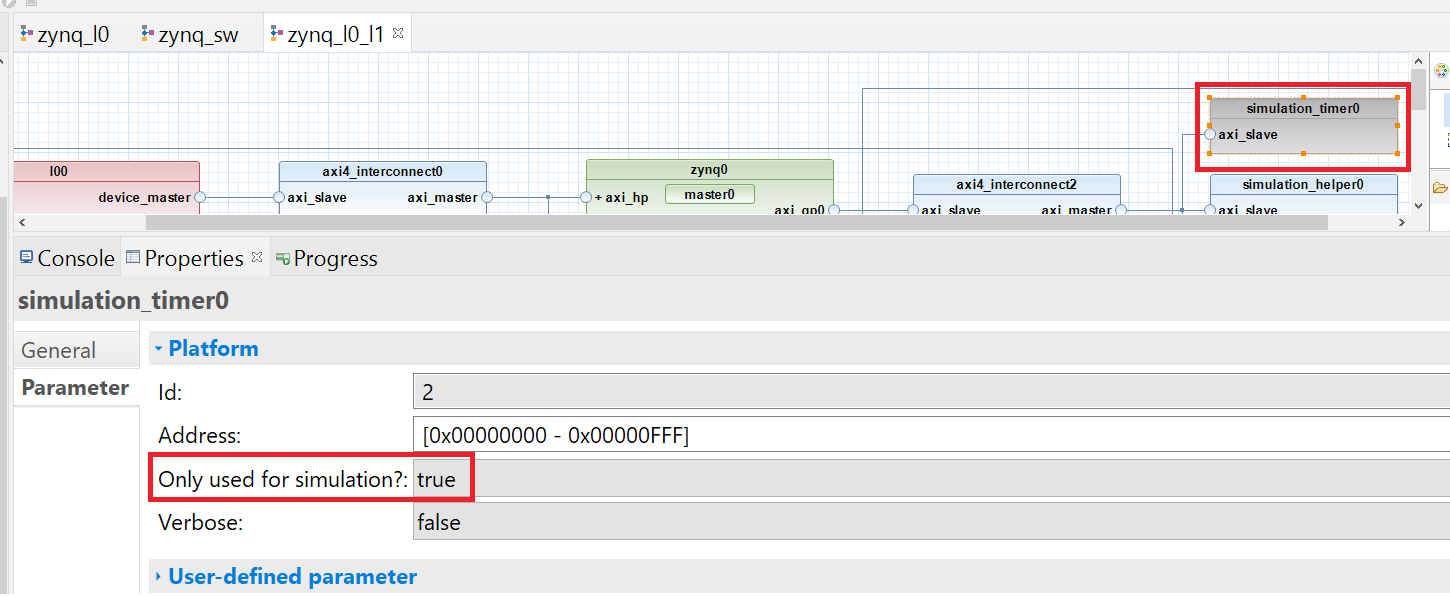Click axi_slave port circle on simulation_timer0
This screenshot has height=596, width=1450.
(1210, 134)
